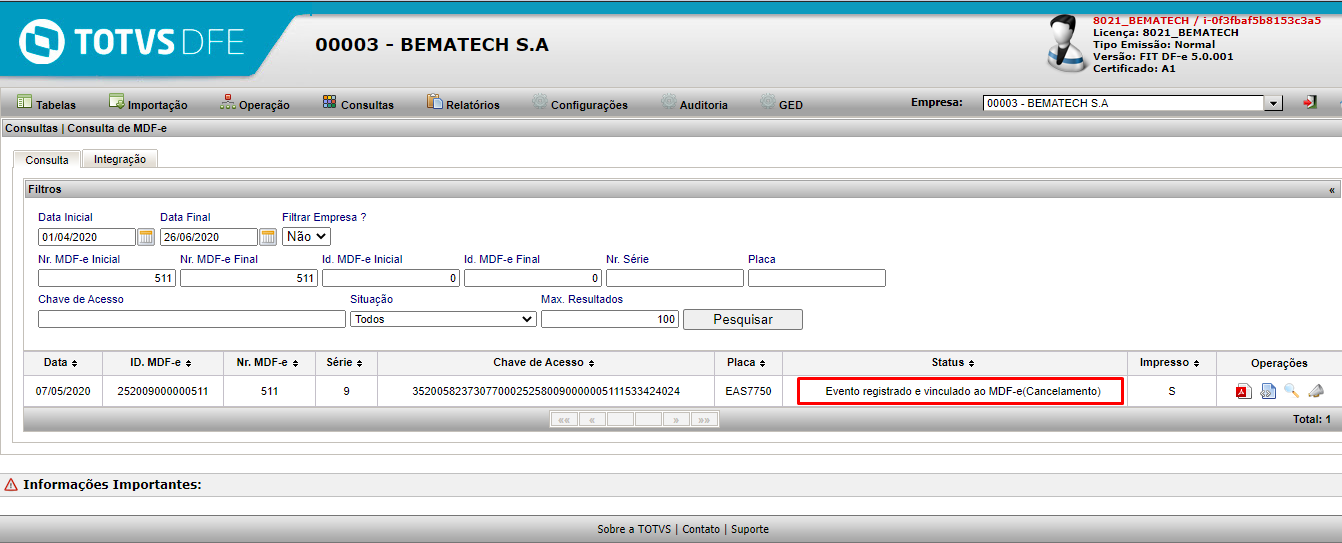1342x543 pixels.
Task: Open the Configurações menu
Action: click(580, 103)
